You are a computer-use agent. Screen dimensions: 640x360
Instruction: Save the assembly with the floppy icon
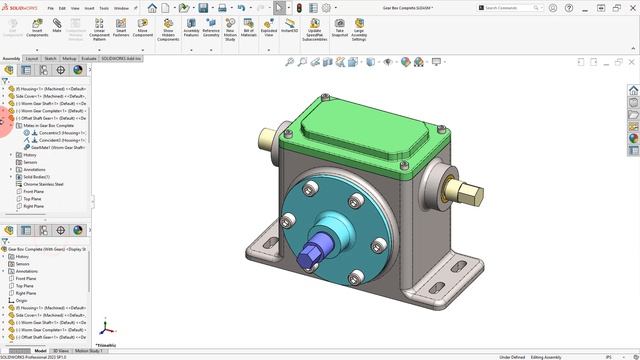pos(203,8)
